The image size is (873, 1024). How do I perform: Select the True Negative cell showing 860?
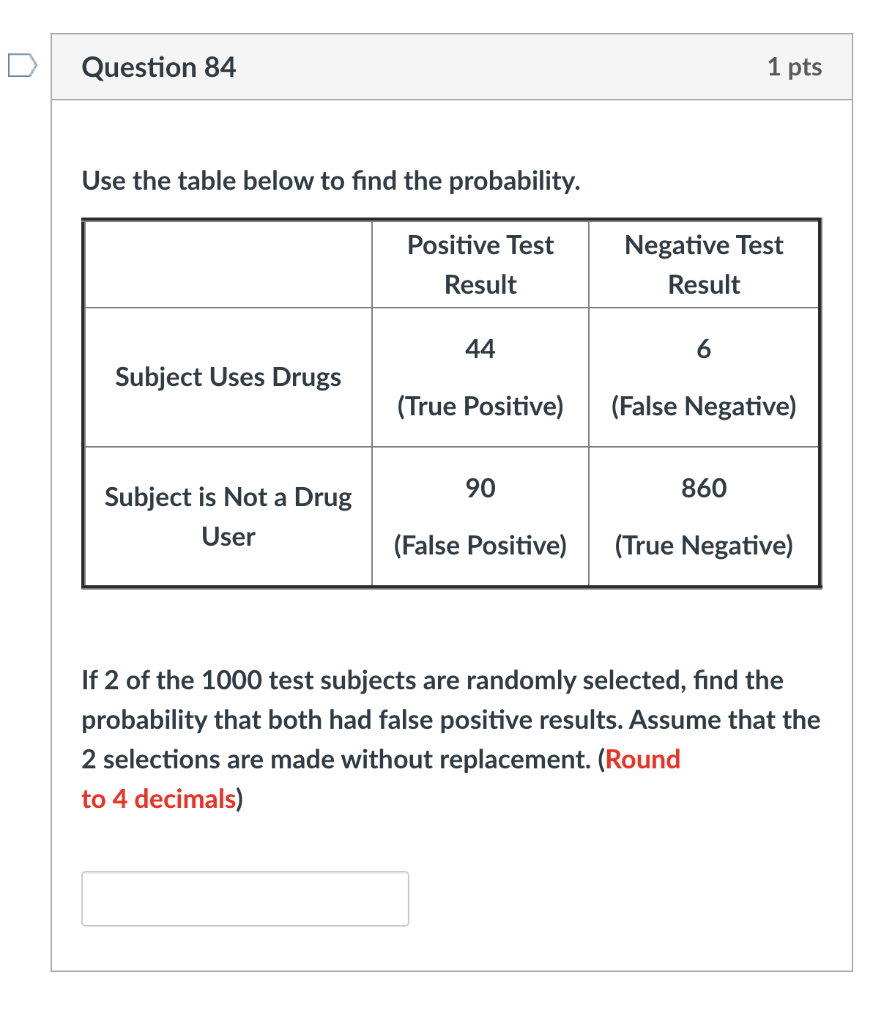[703, 516]
